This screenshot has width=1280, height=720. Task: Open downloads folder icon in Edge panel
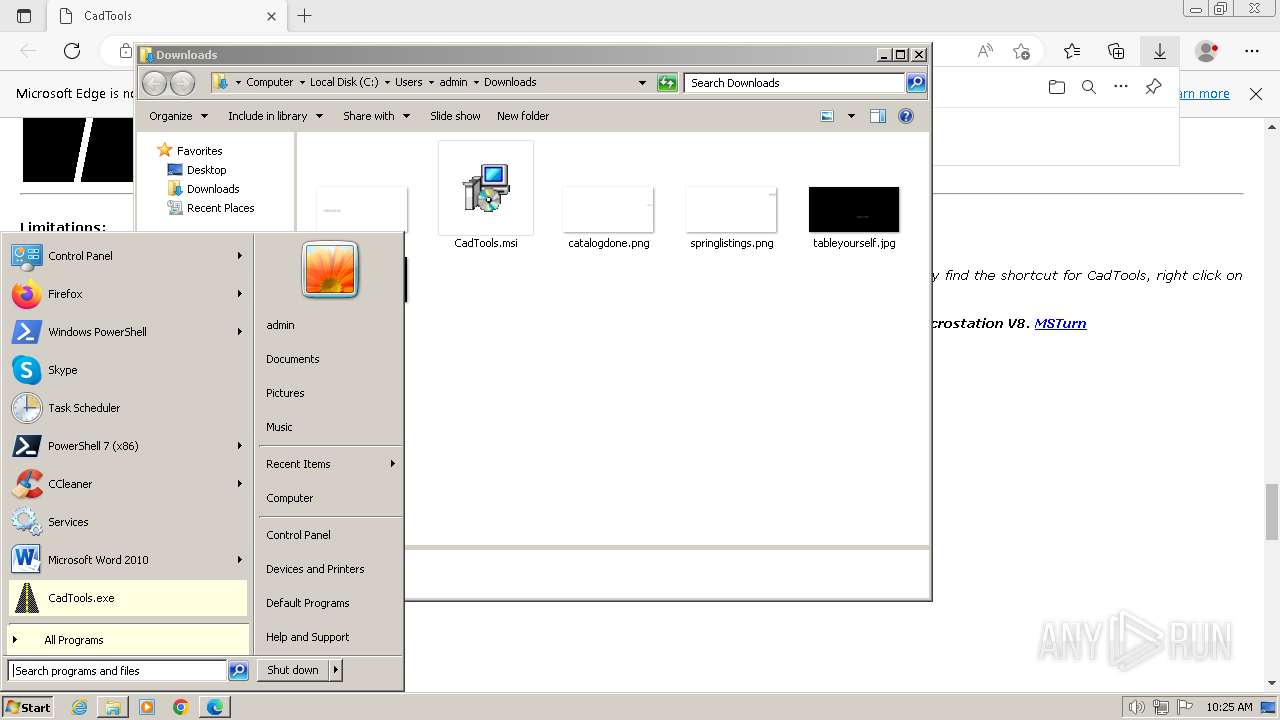click(1057, 87)
